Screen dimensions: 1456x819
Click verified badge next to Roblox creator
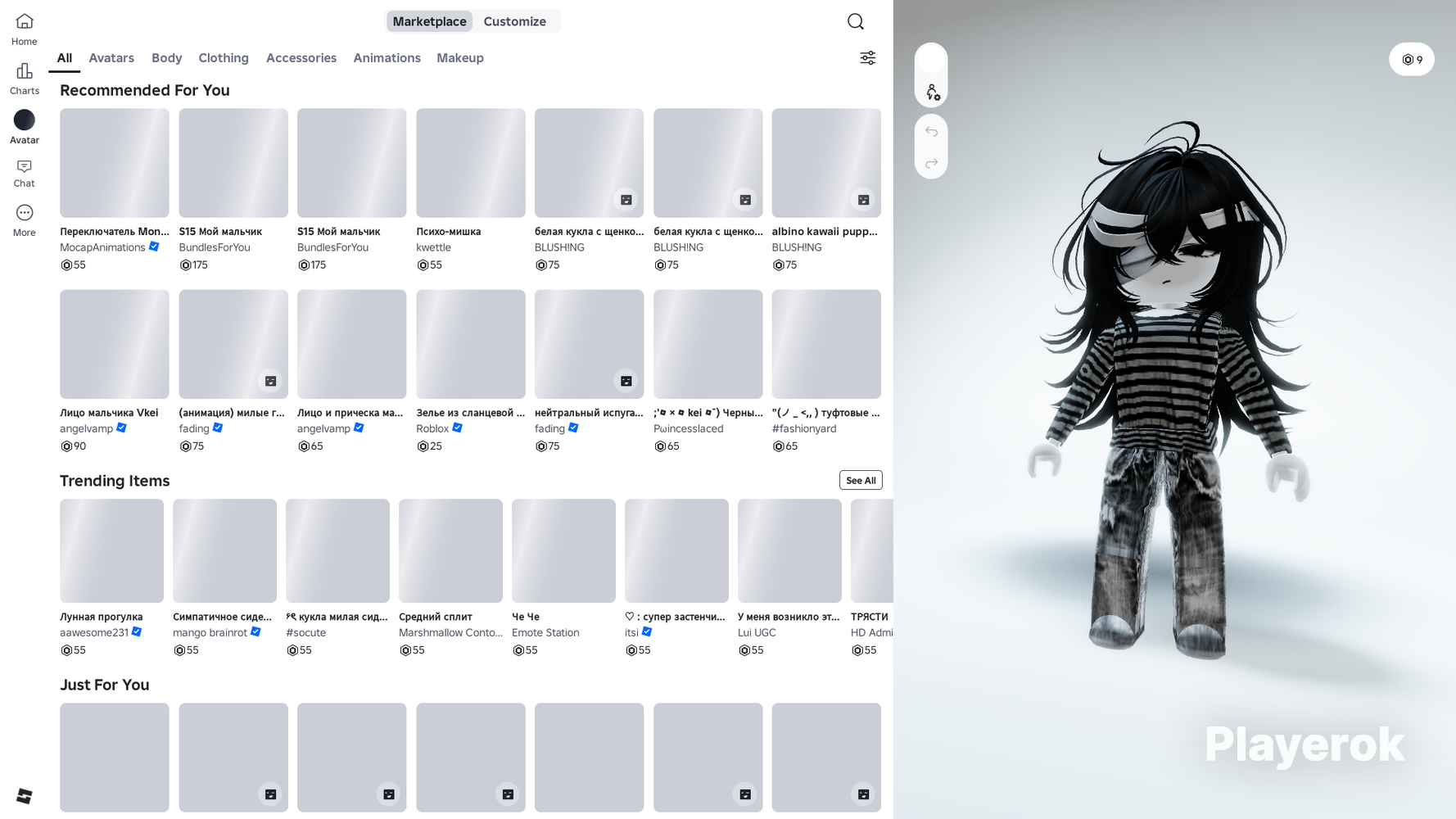click(x=458, y=428)
